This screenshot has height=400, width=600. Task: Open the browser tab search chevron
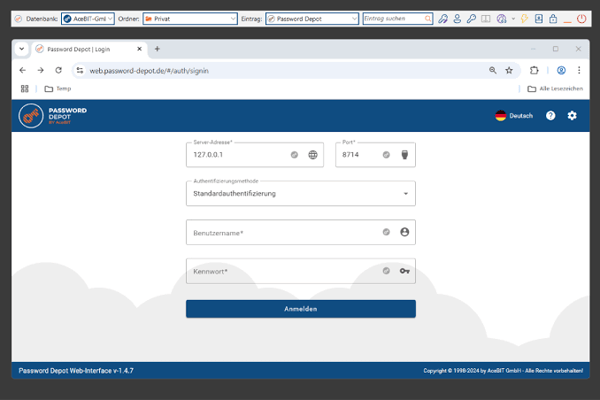pyautogui.click(x=22, y=49)
